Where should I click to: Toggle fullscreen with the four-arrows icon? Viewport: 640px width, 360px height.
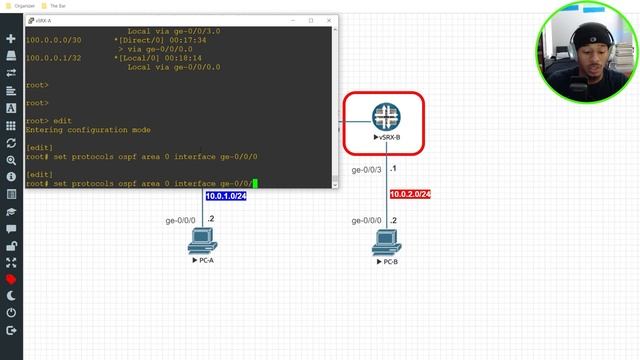click(x=11, y=263)
